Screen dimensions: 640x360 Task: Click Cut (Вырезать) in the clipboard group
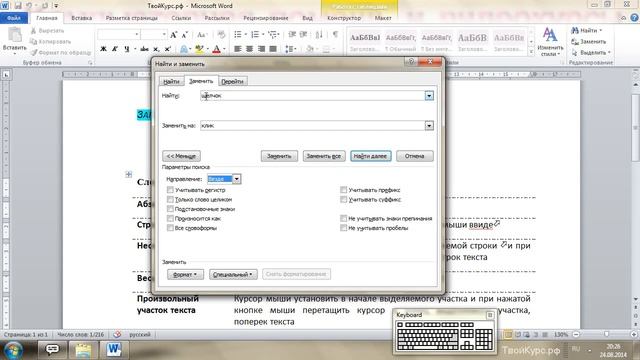click(x=47, y=31)
